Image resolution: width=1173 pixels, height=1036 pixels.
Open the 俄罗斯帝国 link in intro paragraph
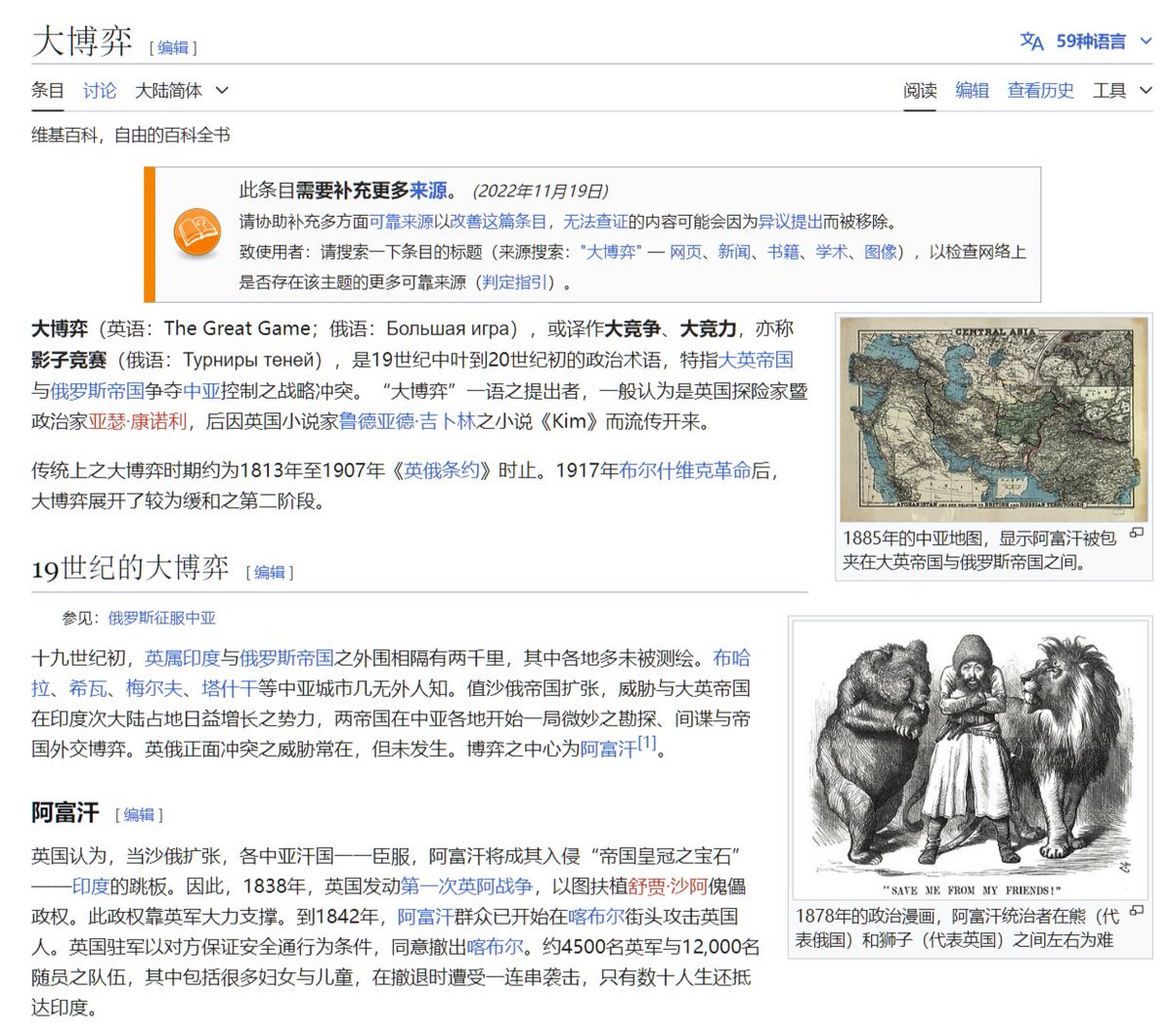98,391
